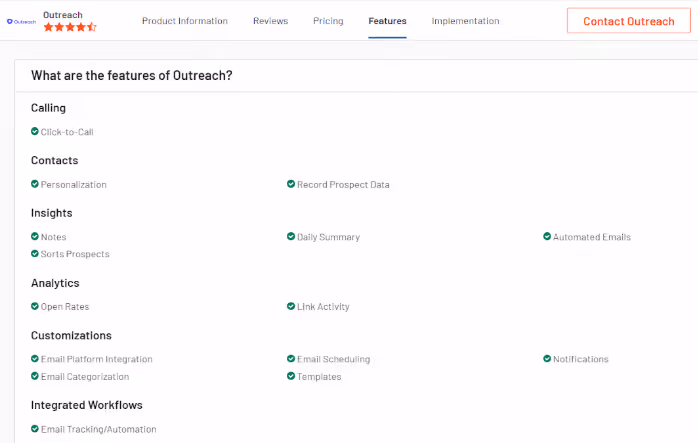Click the check icon beside Templates

tap(291, 376)
